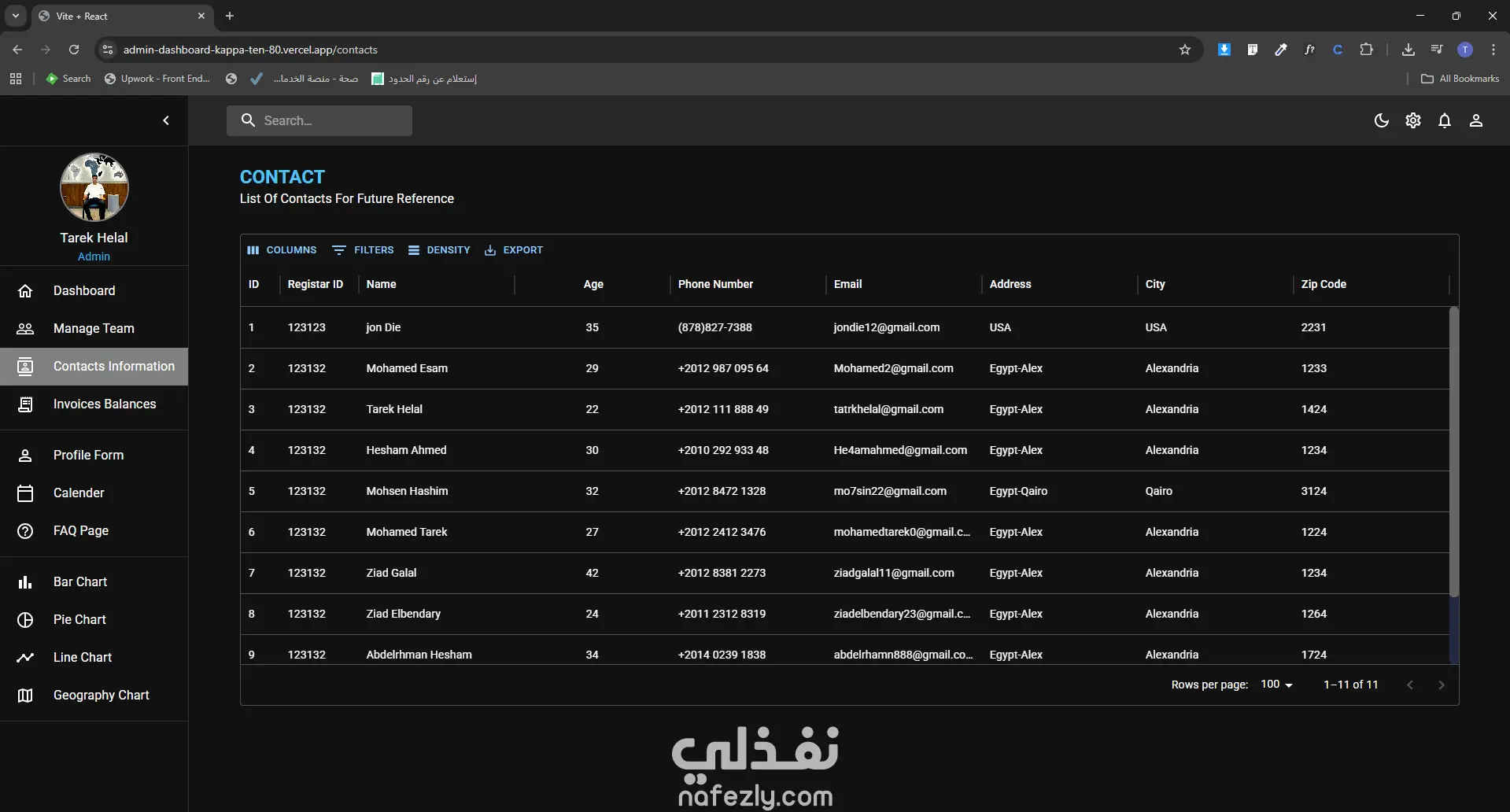The height and width of the screenshot is (812, 1510).
Task: Go back to the previous page
Action: (17, 50)
